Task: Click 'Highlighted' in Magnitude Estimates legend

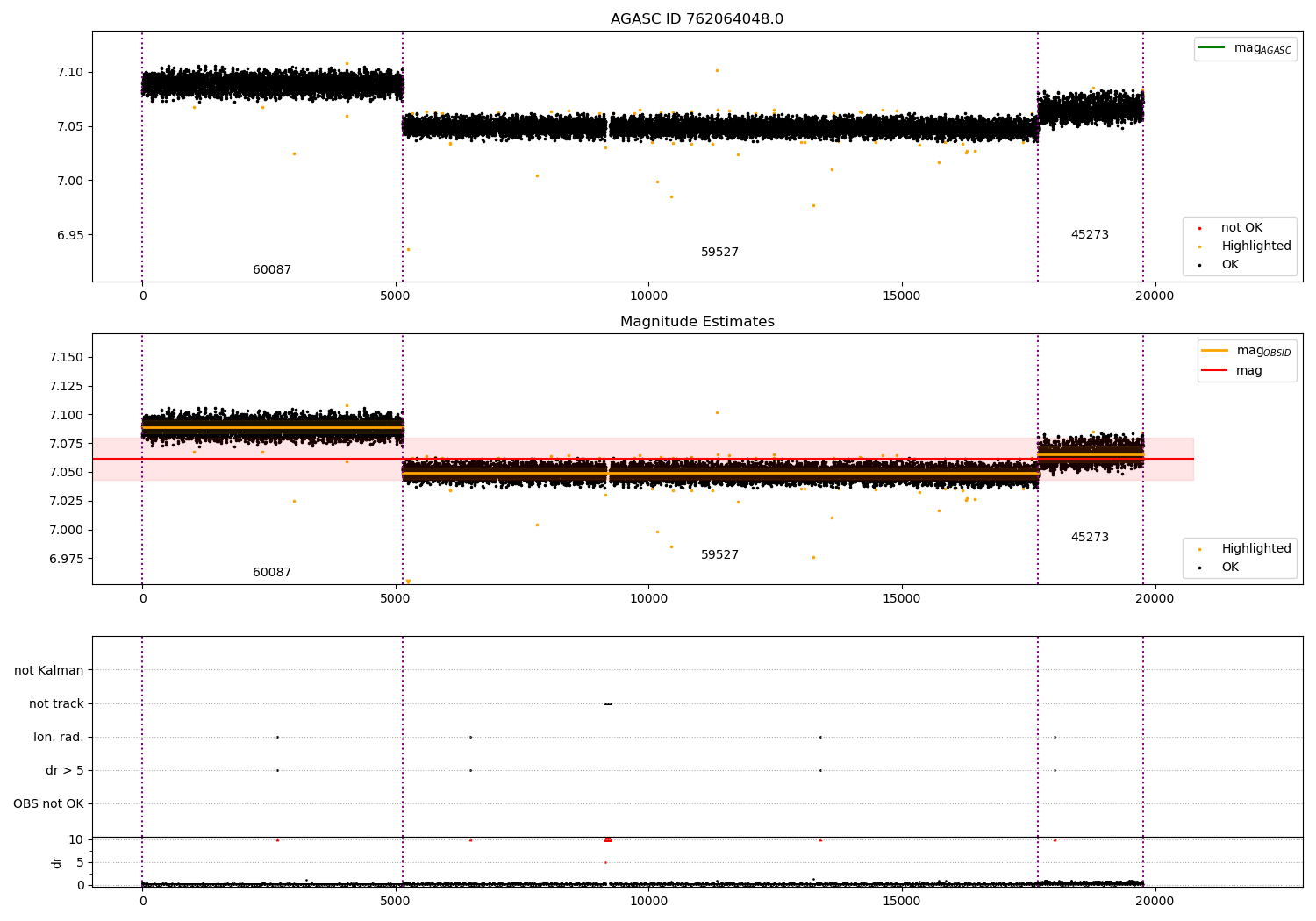Action: pos(1256,549)
